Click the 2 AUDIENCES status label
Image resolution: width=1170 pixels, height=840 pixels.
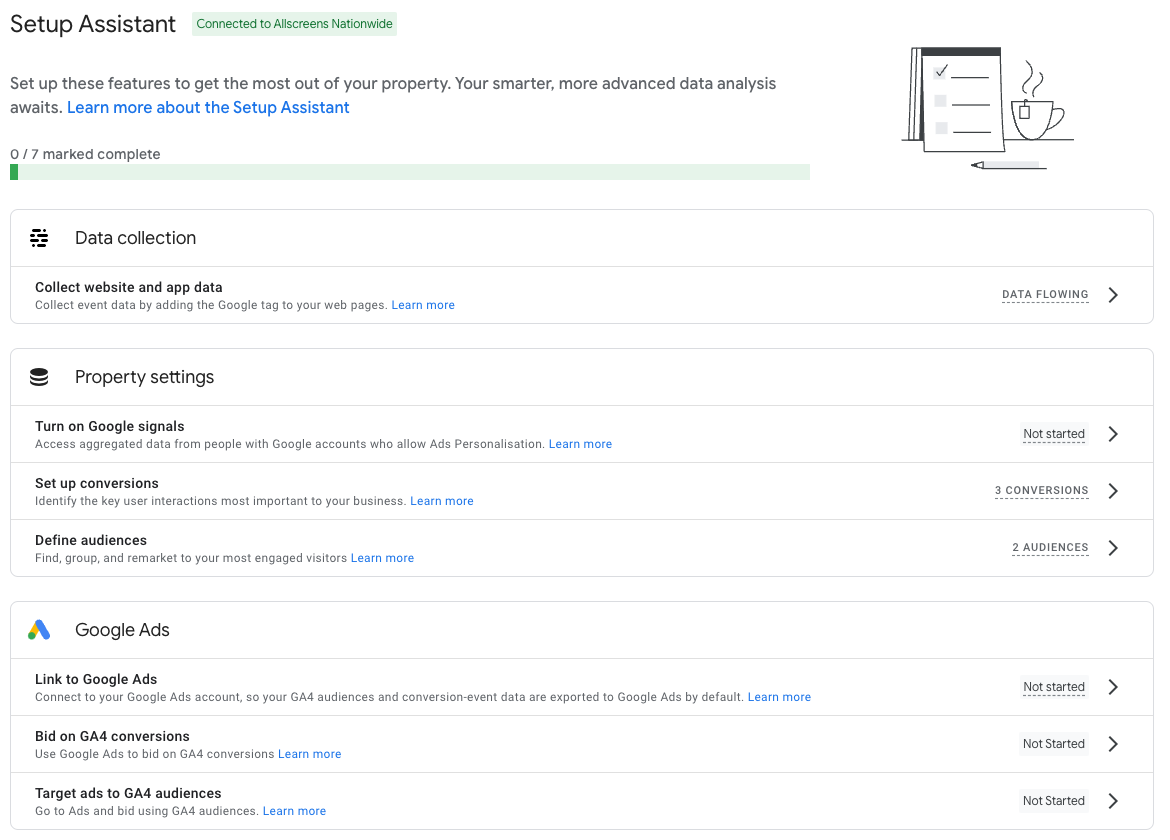(1050, 548)
